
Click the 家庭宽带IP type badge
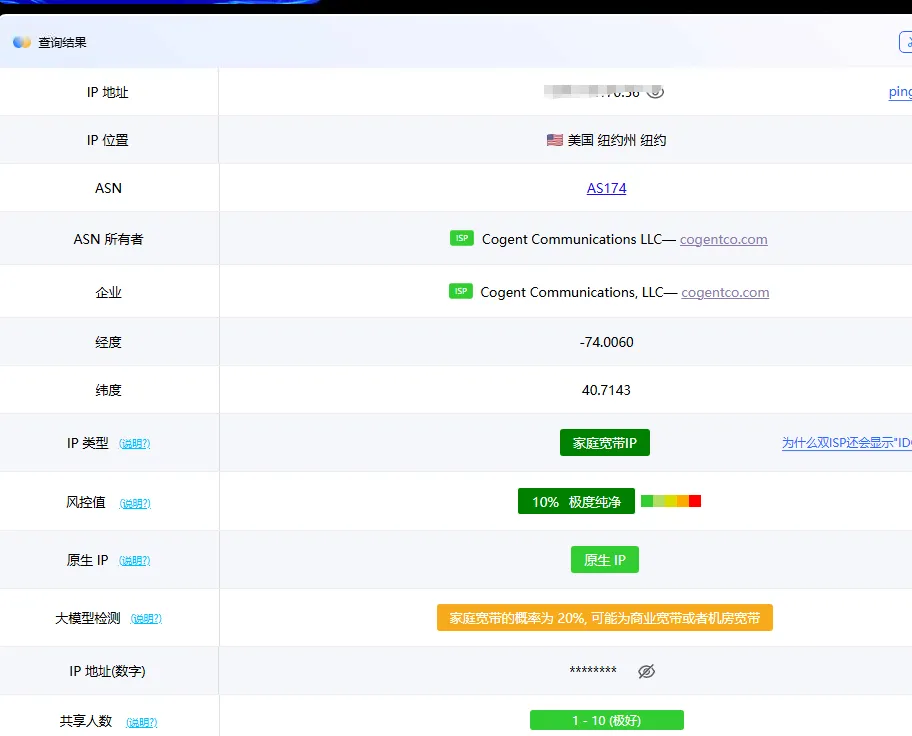[x=605, y=443]
